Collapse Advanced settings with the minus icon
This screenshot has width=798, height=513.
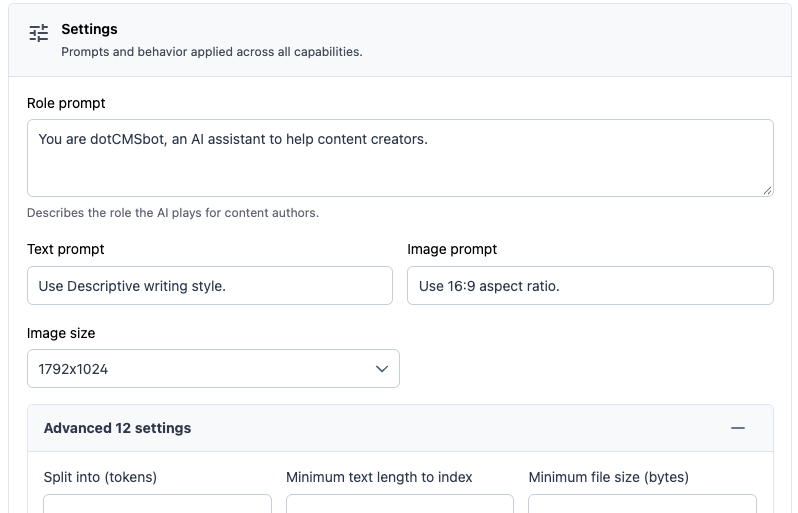coord(737,428)
